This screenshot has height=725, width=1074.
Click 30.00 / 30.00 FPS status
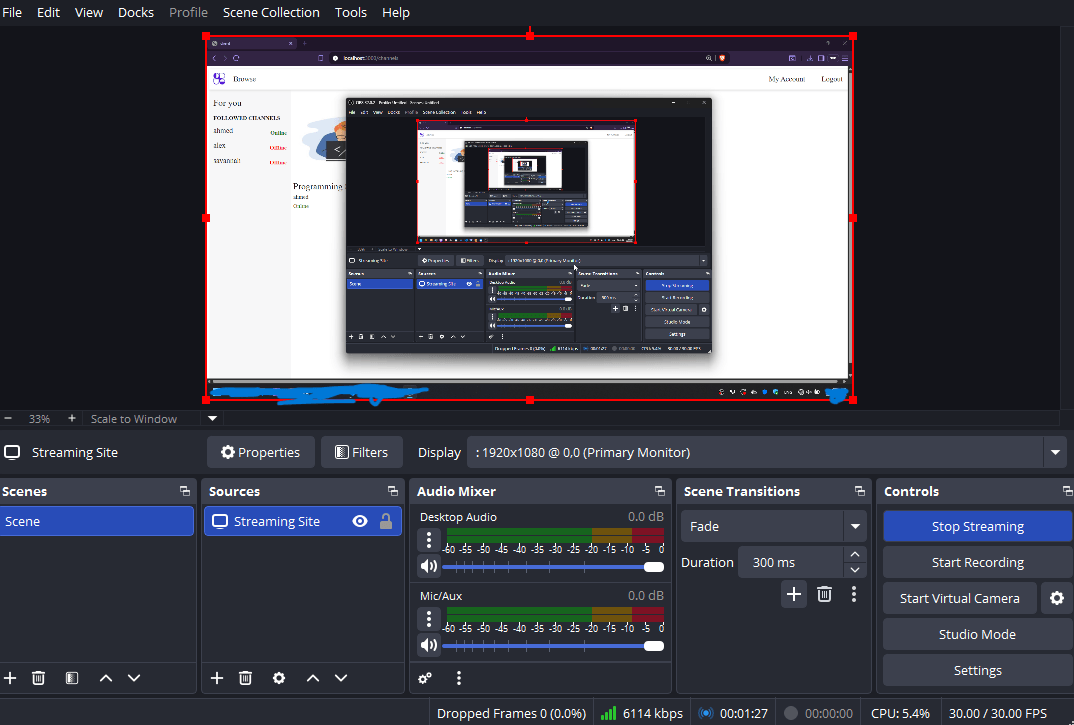click(997, 713)
